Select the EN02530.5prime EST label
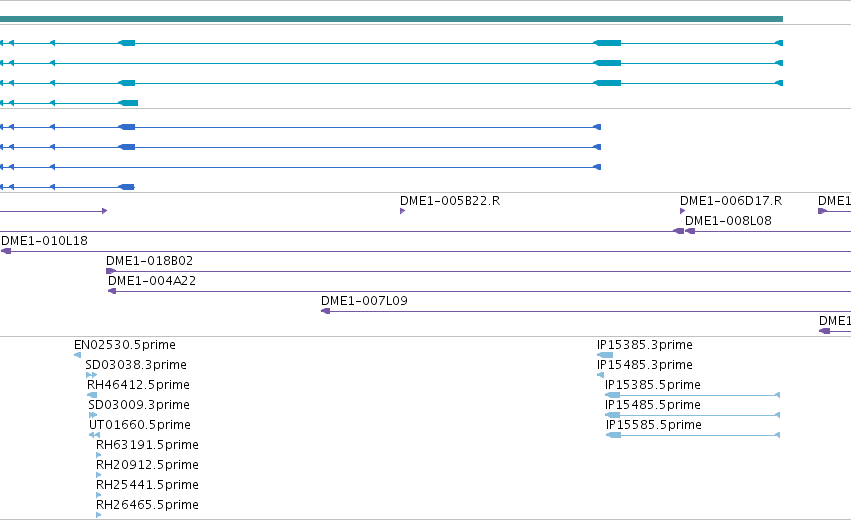 [125, 345]
